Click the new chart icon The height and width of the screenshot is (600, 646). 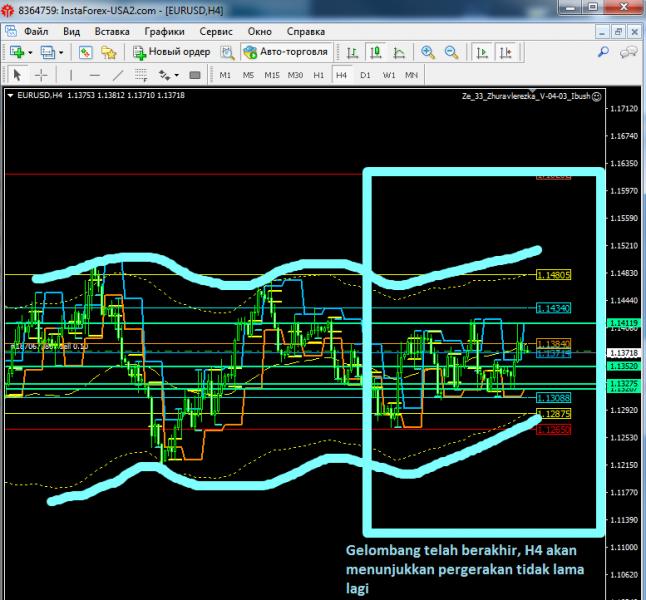[x=17, y=52]
